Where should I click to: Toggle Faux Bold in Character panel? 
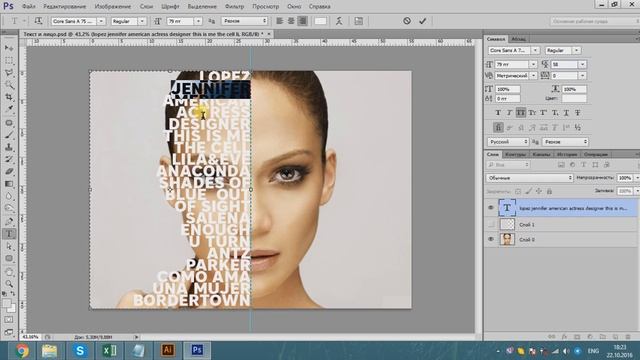(498, 113)
